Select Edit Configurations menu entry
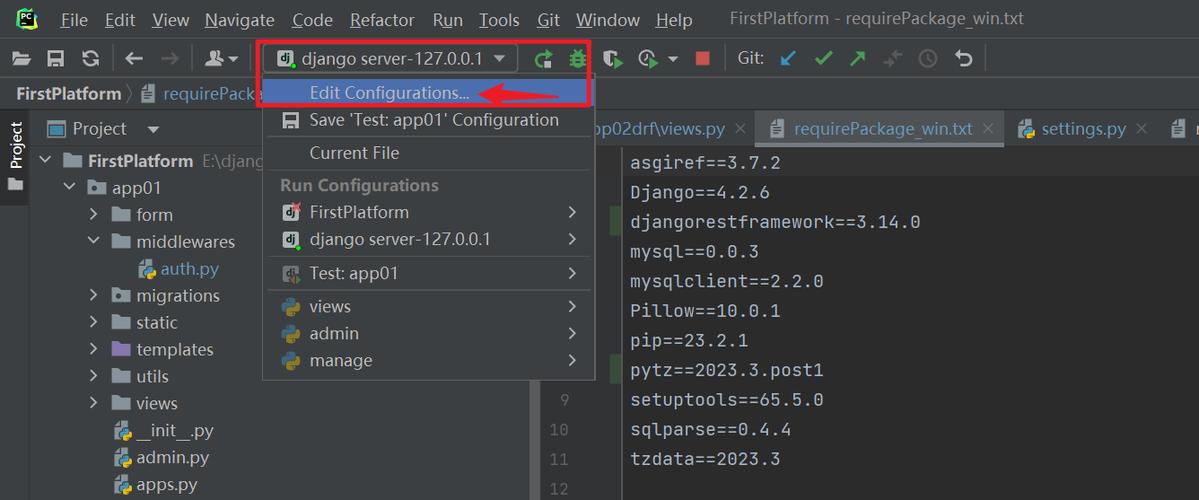Image resolution: width=1199 pixels, height=500 pixels. click(389, 93)
